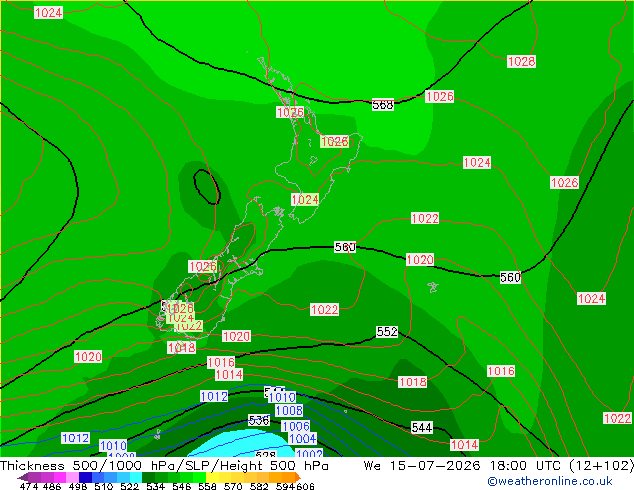Click the 1024 label over lower North Island

305,199
